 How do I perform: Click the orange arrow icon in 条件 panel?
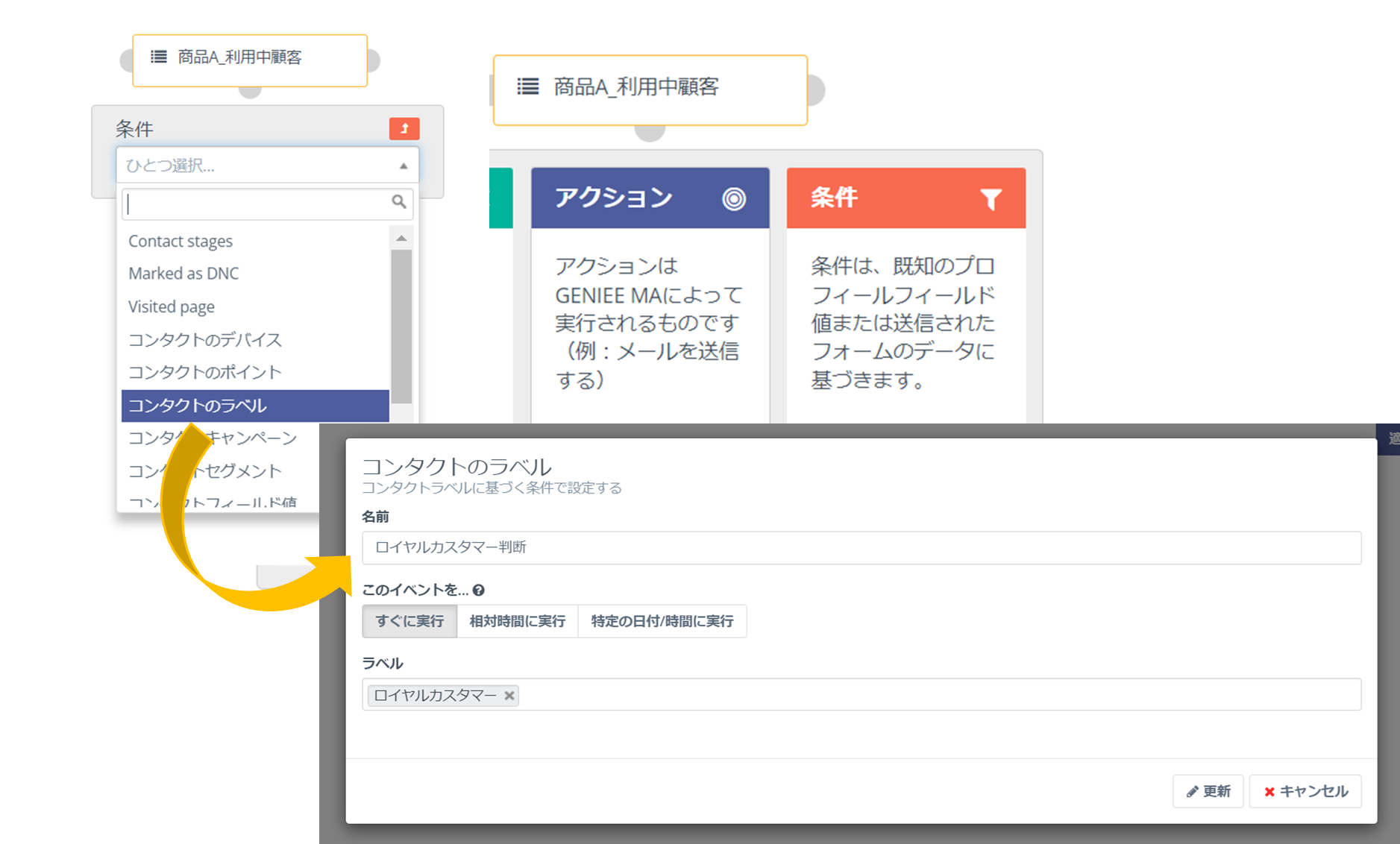404,128
